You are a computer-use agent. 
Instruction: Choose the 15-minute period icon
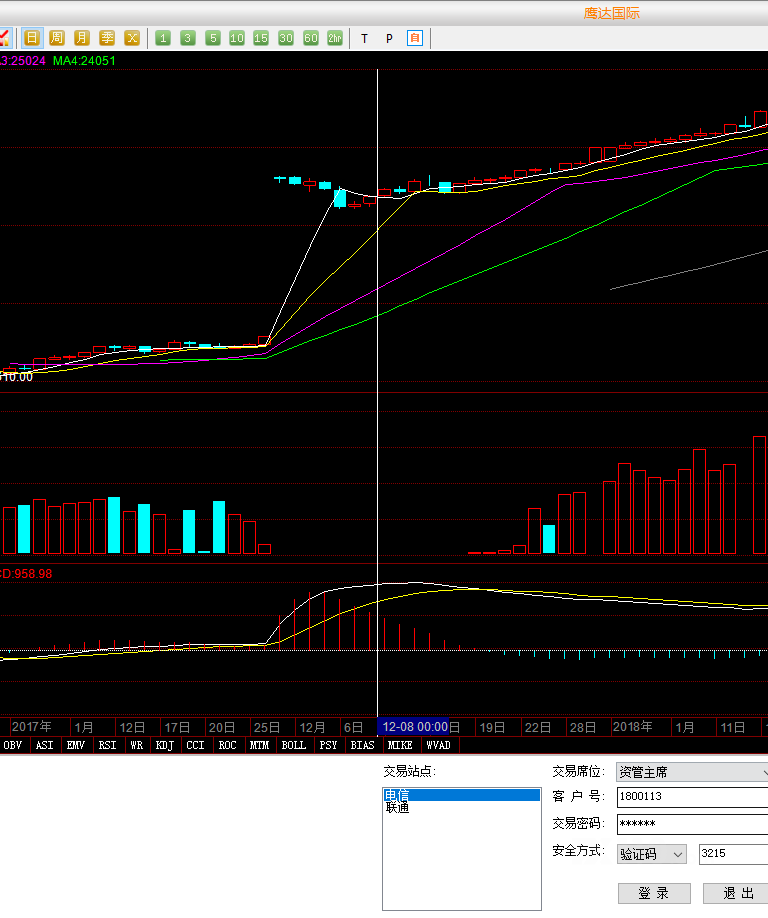pyautogui.click(x=261, y=38)
